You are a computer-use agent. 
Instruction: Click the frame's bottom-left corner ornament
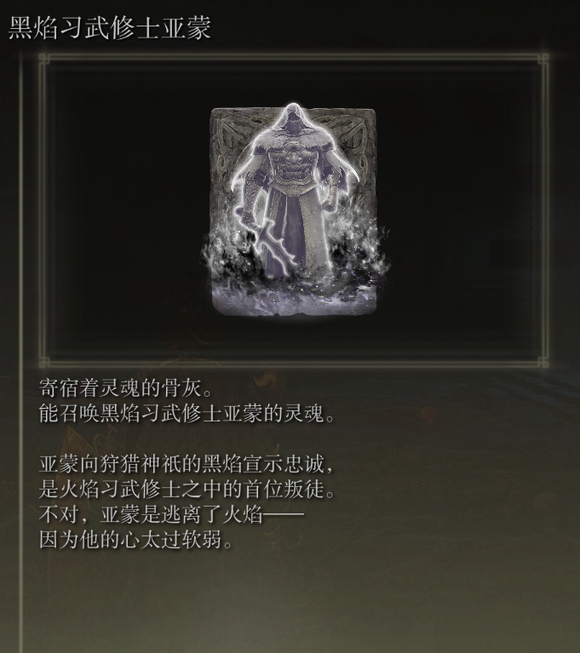tap(45, 362)
